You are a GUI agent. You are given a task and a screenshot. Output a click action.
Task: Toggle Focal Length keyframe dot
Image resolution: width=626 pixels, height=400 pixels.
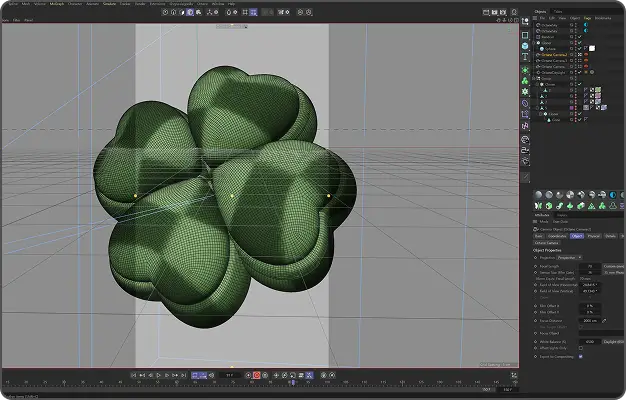(536, 266)
